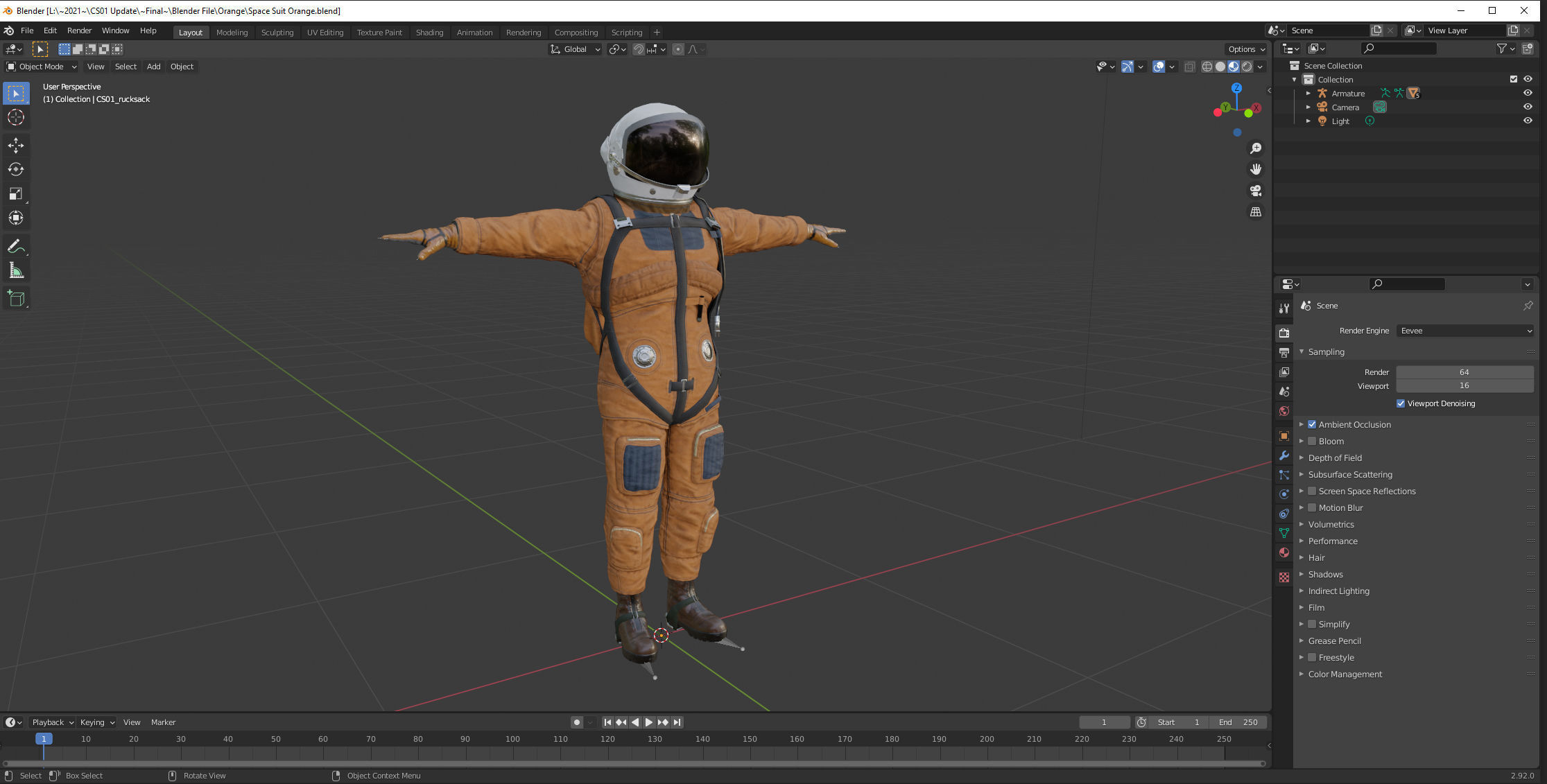
Task: Open Modifier properties wrench icon
Action: click(x=1284, y=455)
